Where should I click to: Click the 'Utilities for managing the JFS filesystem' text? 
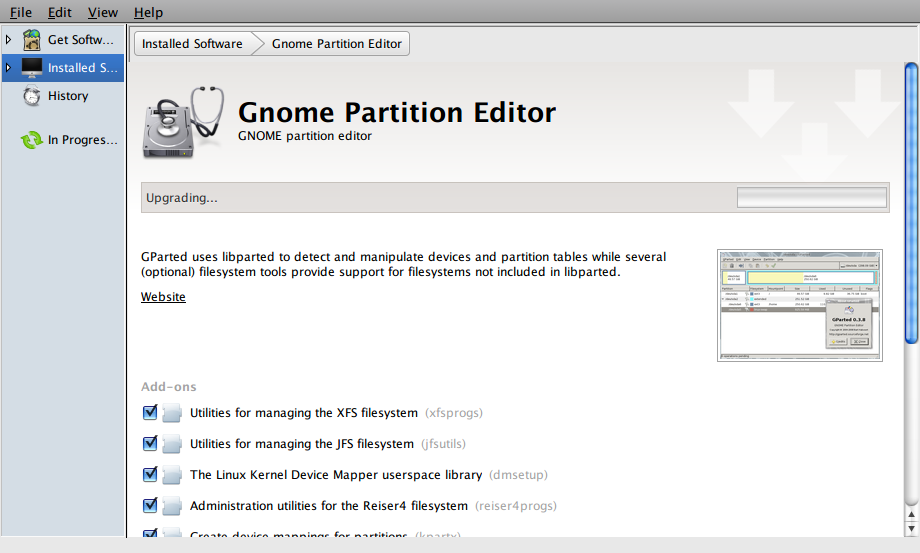tap(302, 444)
